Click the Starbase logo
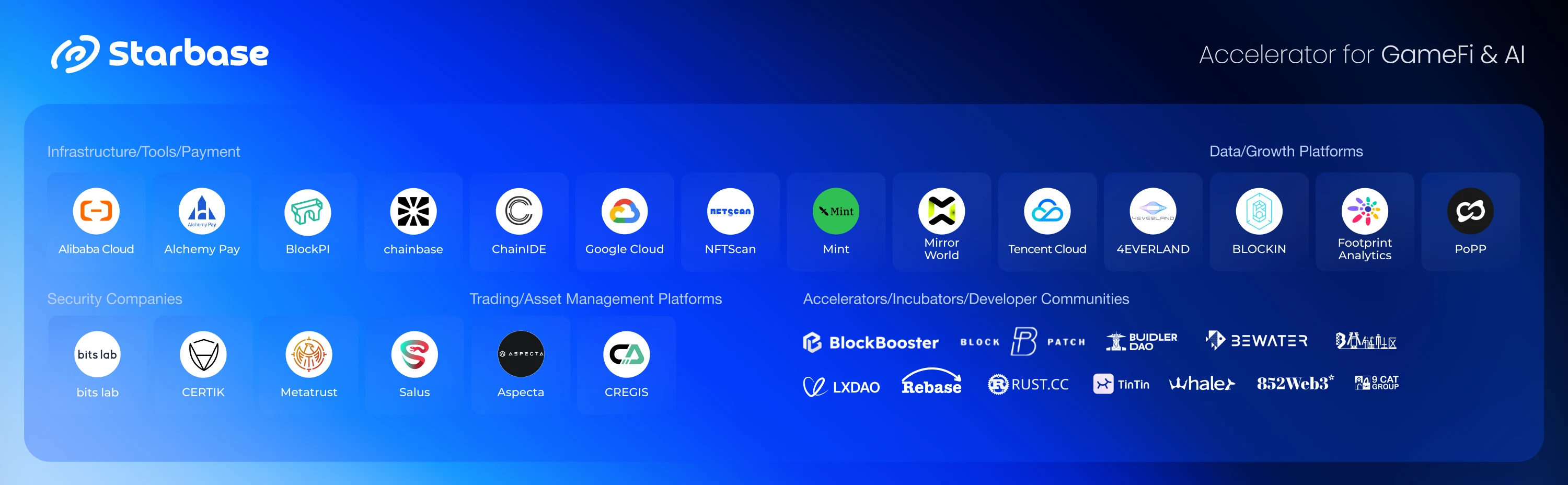This screenshot has height=485, width=1568. point(159,53)
